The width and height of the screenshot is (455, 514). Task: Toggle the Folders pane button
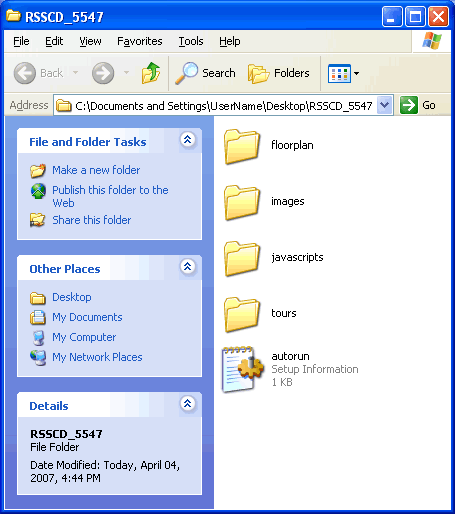(279, 73)
